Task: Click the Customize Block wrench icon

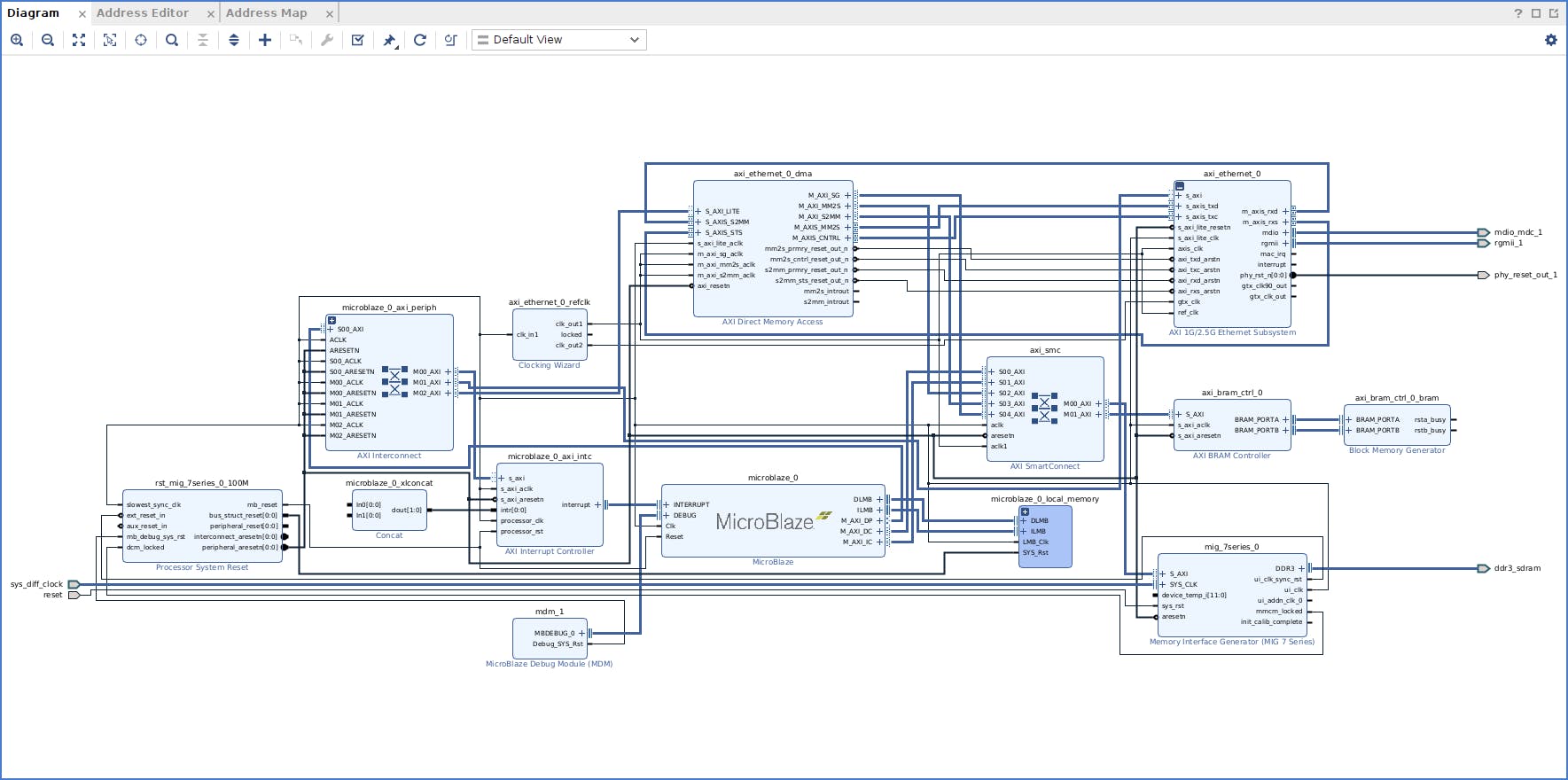Action: coord(327,40)
